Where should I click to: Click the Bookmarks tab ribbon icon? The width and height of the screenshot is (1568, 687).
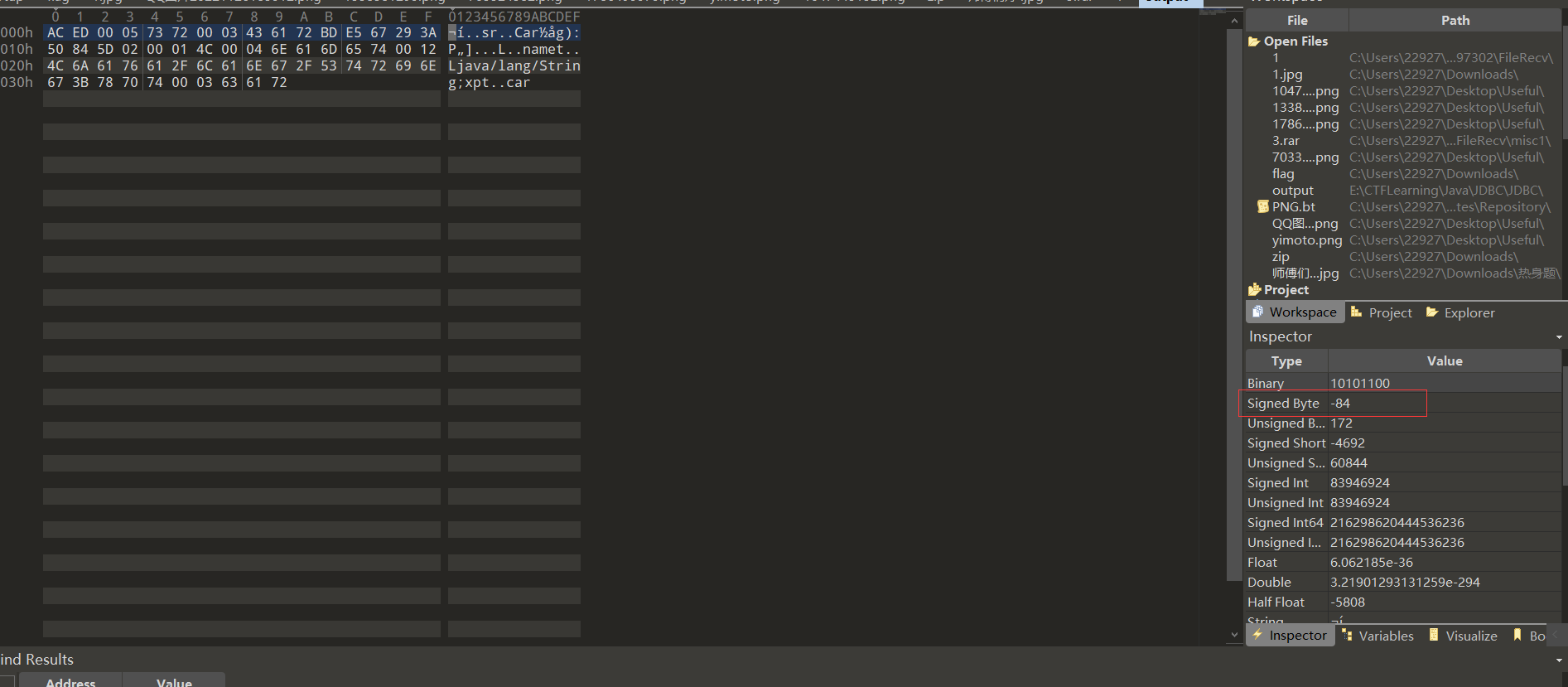click(x=1517, y=635)
